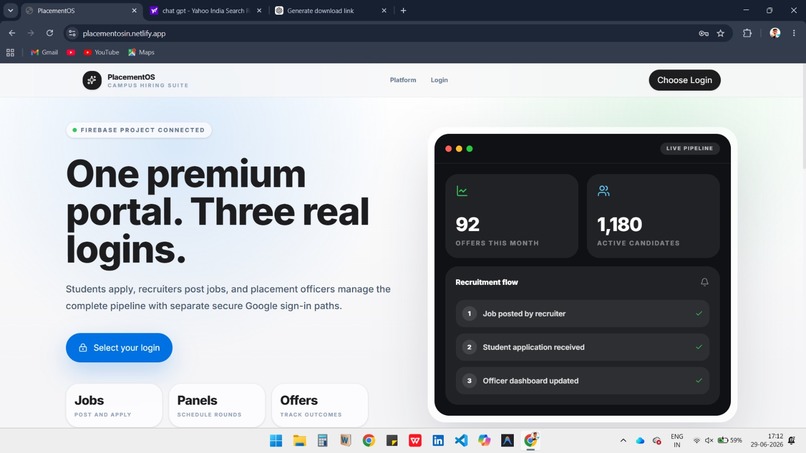This screenshot has height=453, width=806.
Task: Click the green dot in mock window
Action: coord(469,149)
